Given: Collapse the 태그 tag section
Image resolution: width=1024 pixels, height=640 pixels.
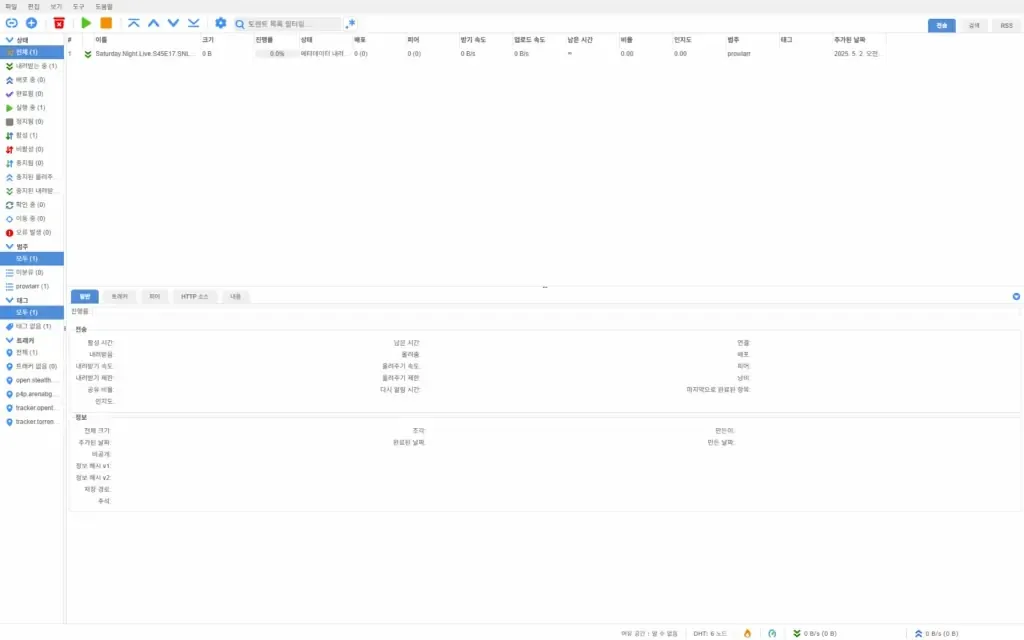Looking at the screenshot, I should point(10,300).
